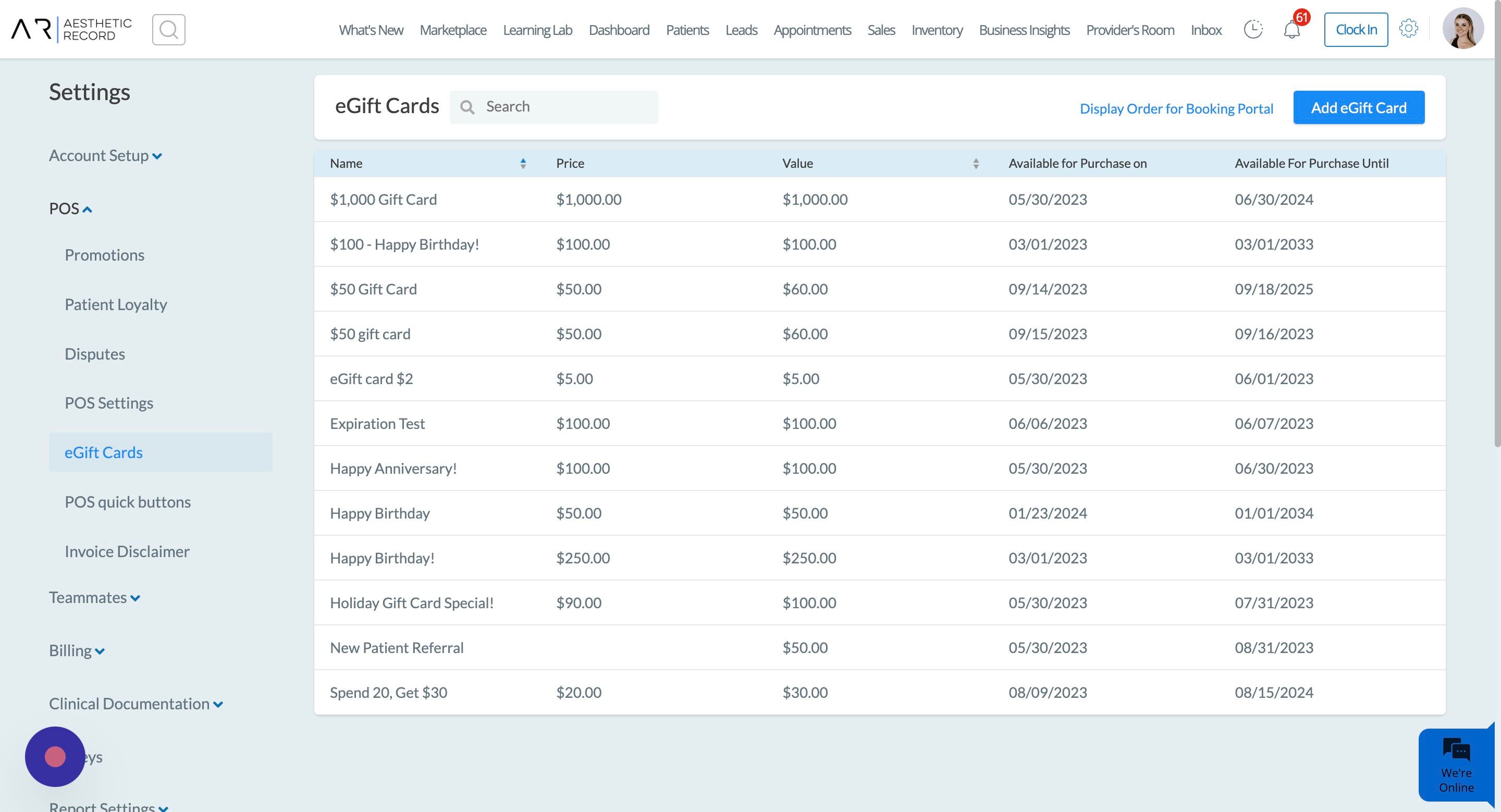This screenshot has width=1501, height=812.
Task: Click the purple record circle button
Action: pyautogui.click(x=55, y=756)
